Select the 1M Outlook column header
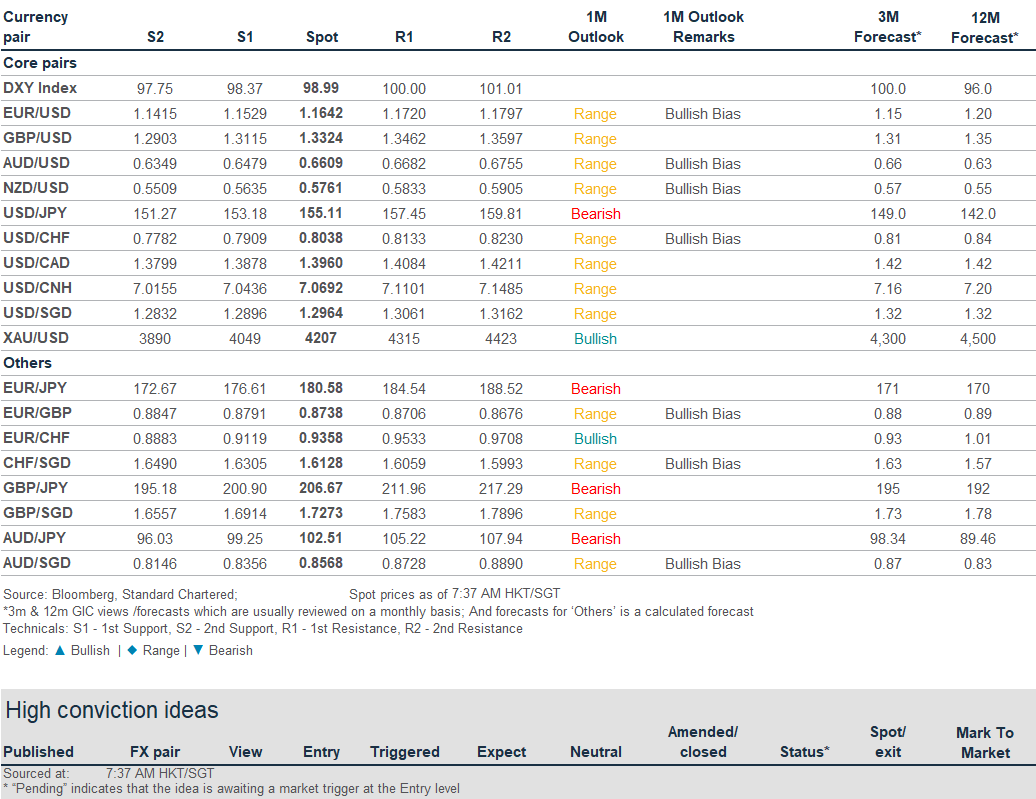Viewport: 1036px width, 799px height. (x=596, y=27)
